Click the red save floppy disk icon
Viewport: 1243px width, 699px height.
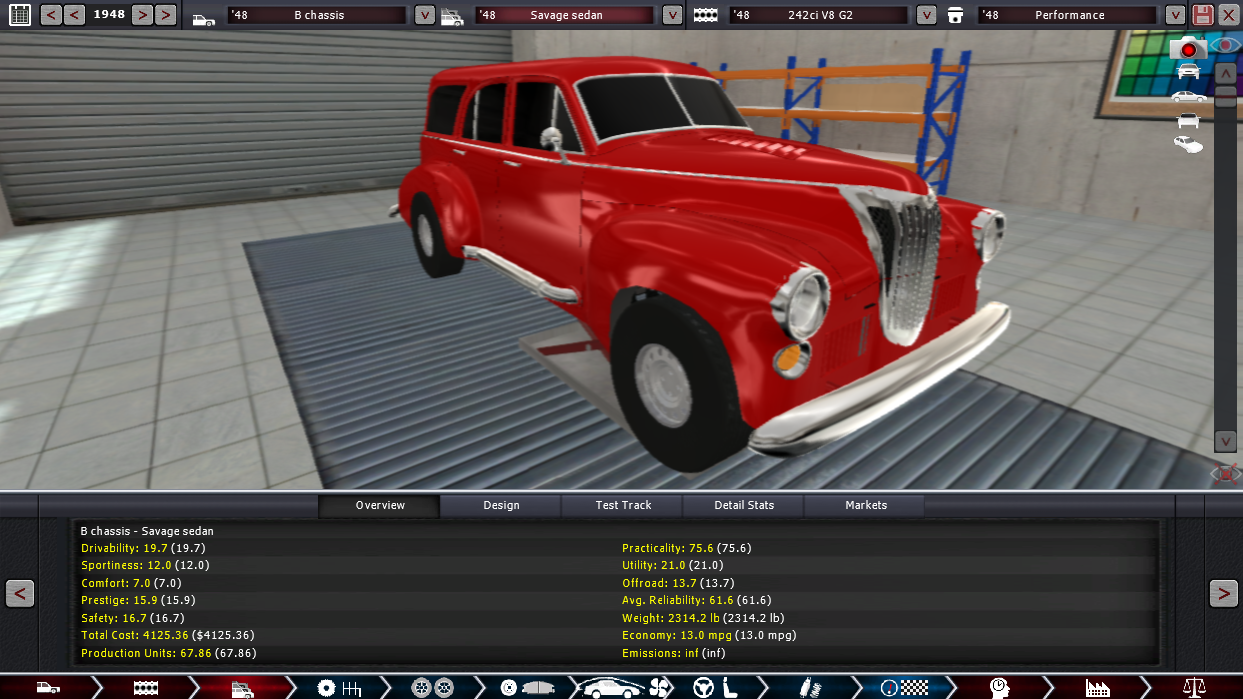pyautogui.click(x=1203, y=15)
